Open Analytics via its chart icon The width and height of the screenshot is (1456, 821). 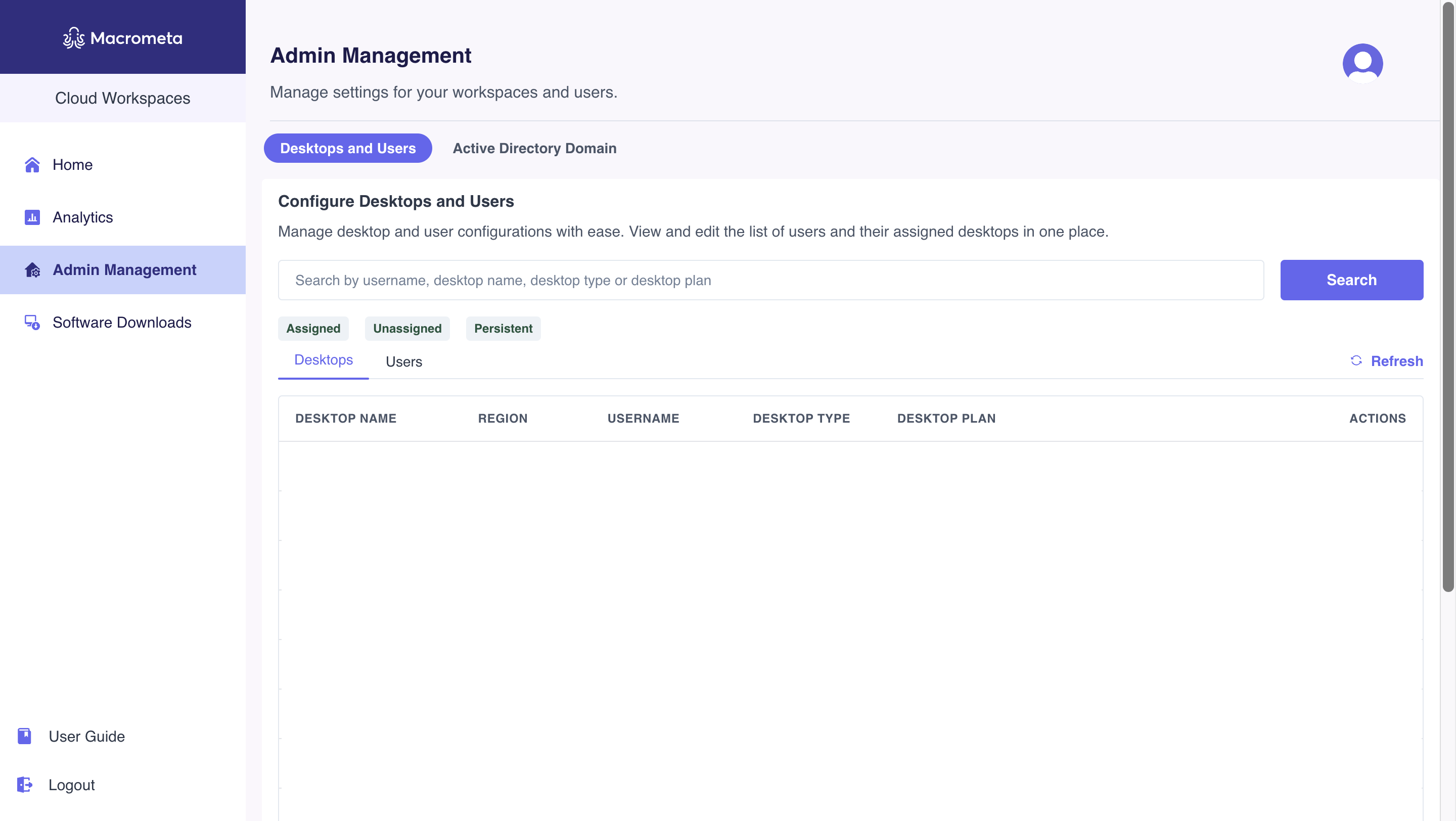[32, 217]
